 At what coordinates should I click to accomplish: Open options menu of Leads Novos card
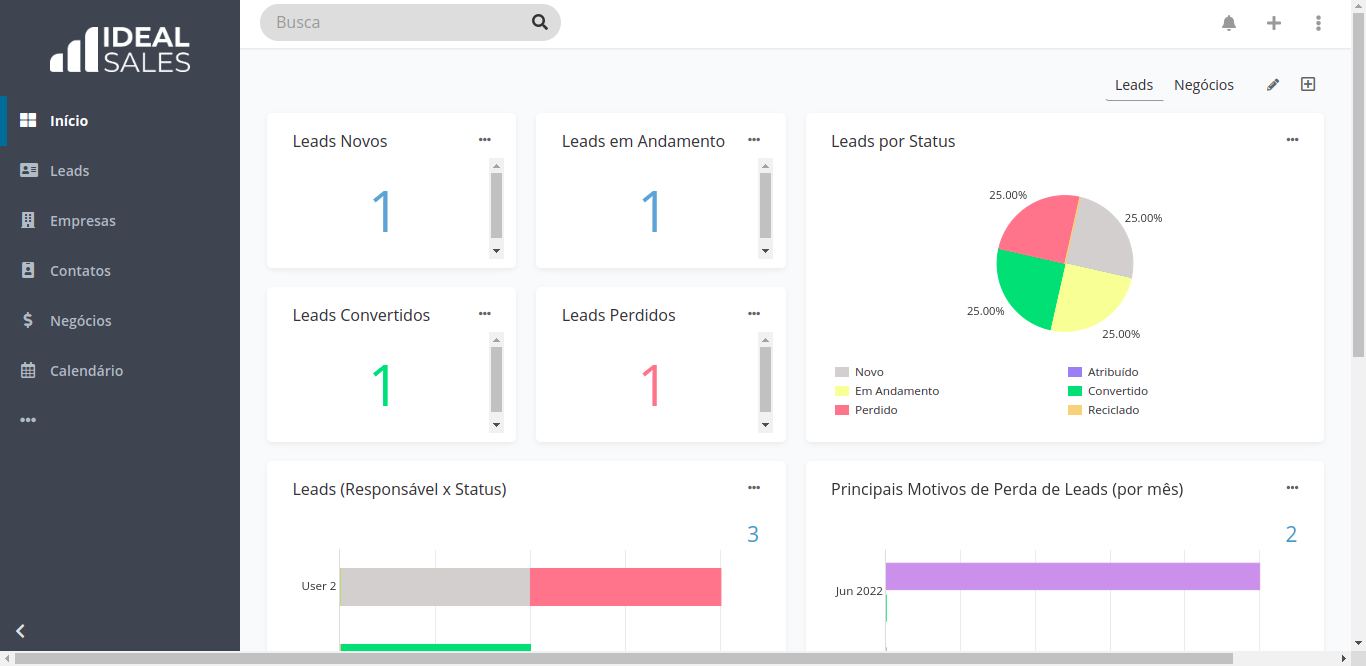click(485, 140)
